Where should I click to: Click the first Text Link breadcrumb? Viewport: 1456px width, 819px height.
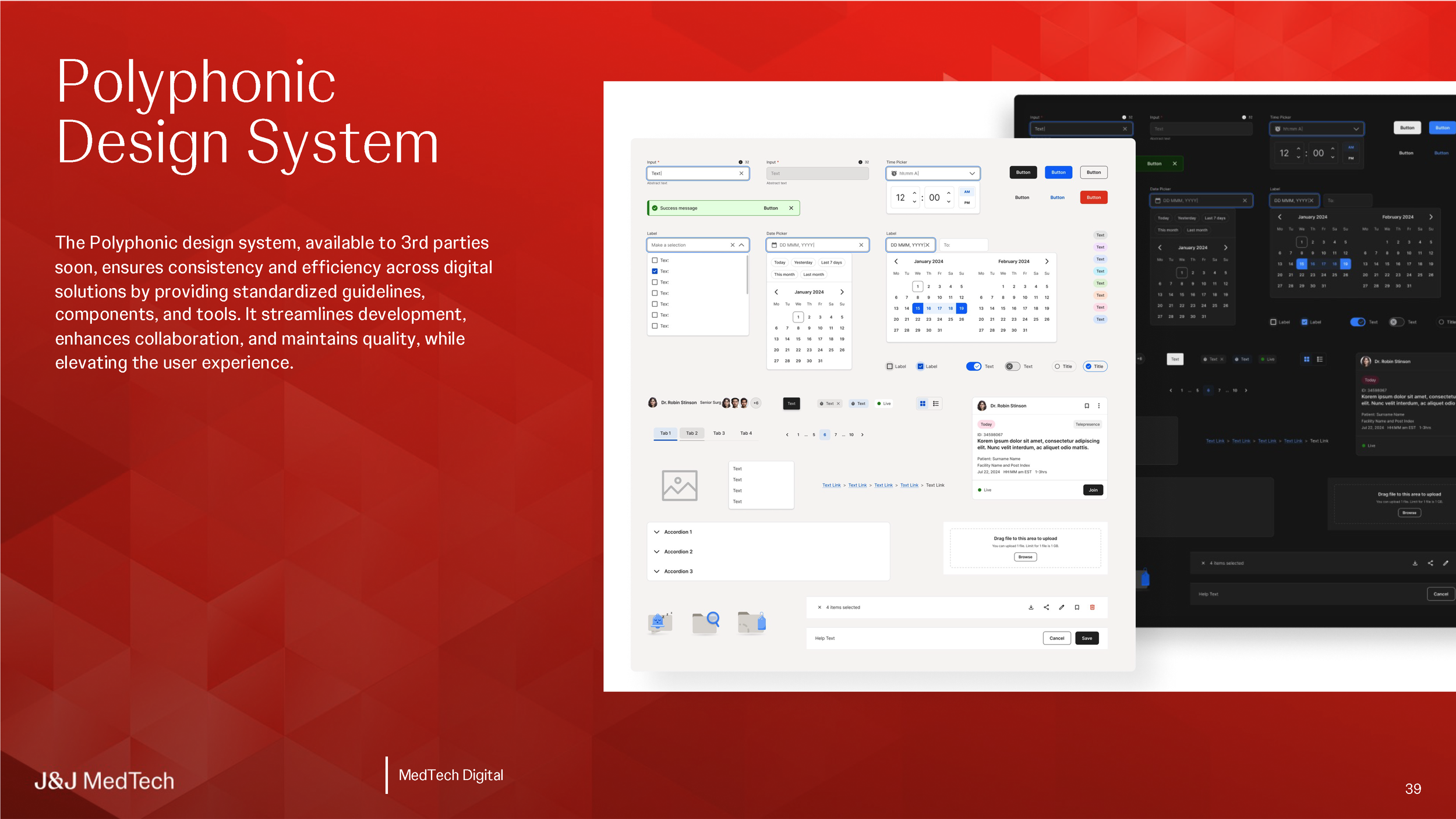[831, 485]
